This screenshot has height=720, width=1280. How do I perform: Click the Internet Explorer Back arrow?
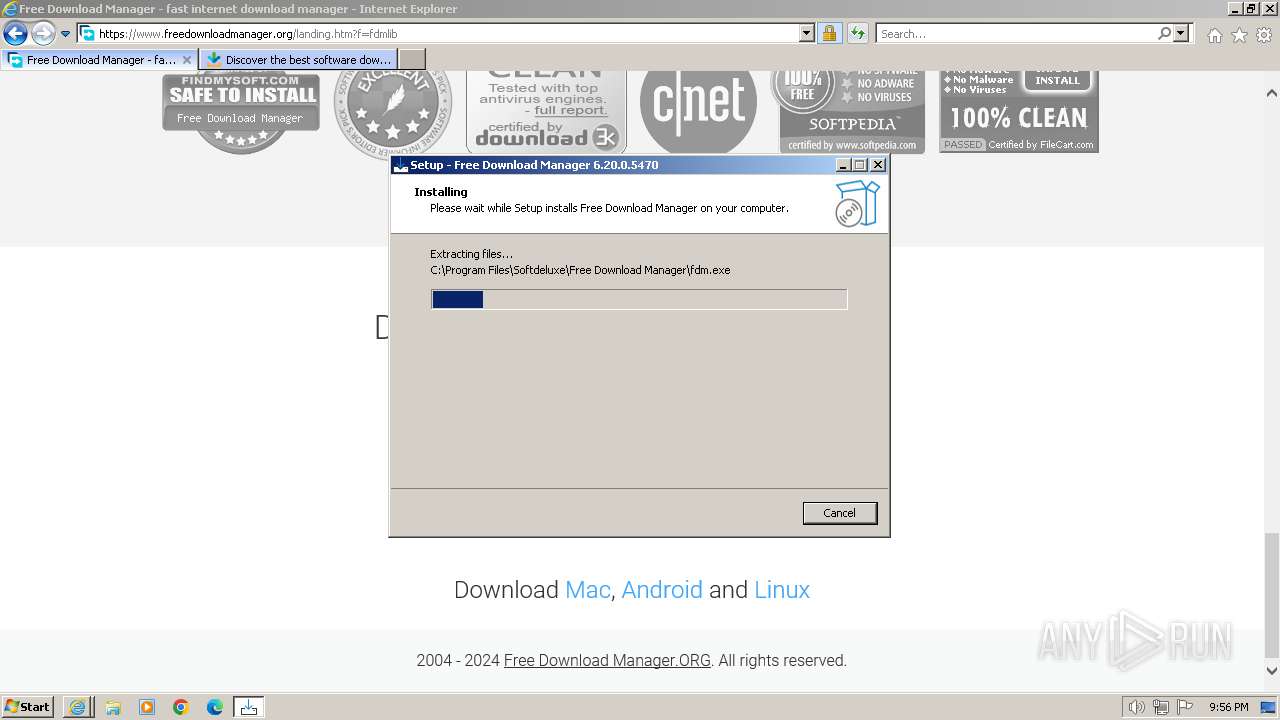click(15, 34)
